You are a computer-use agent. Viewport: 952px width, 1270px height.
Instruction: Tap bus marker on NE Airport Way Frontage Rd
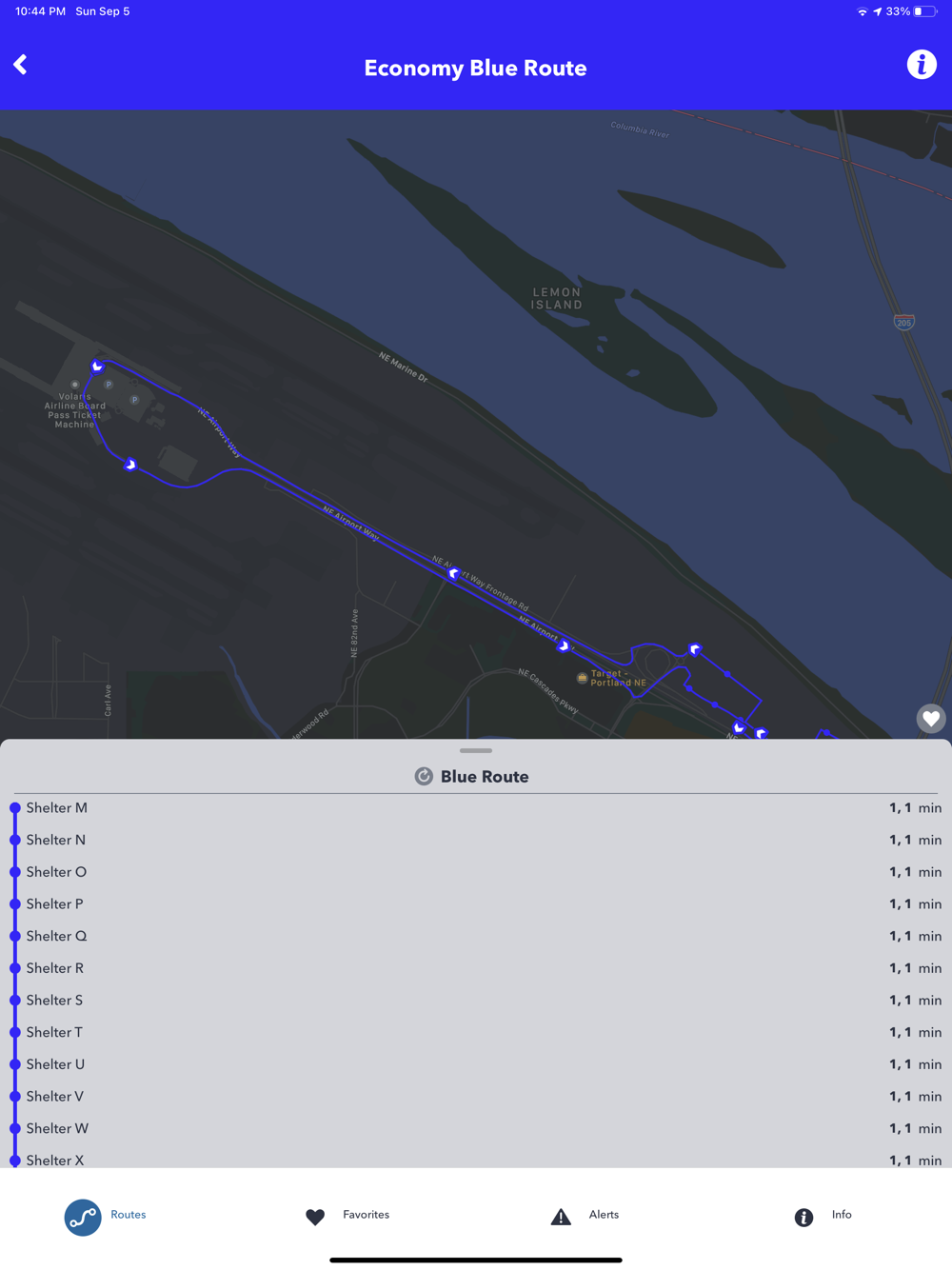coord(454,574)
